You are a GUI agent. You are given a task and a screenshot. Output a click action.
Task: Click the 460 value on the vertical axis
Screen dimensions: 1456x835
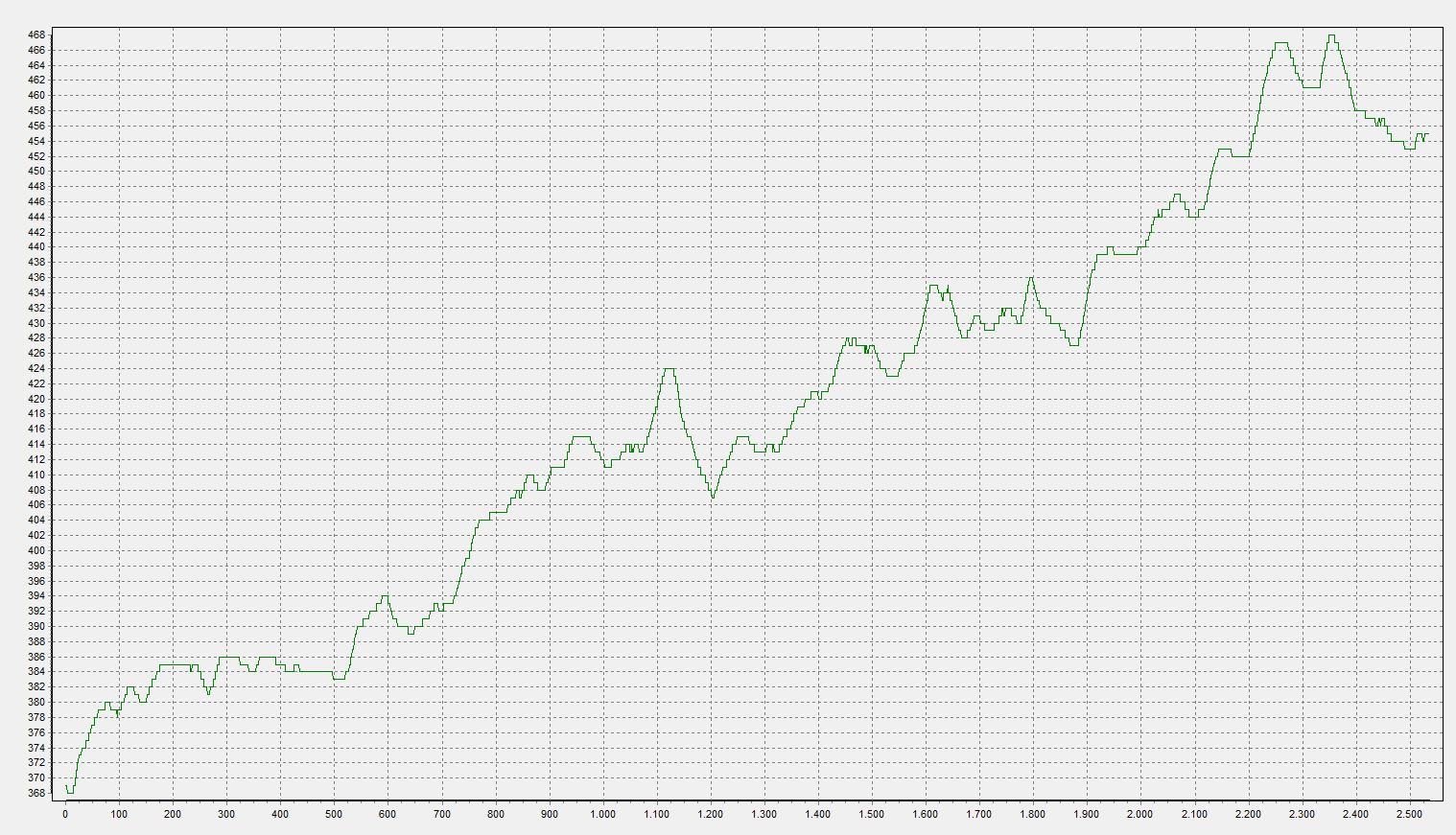(35, 96)
